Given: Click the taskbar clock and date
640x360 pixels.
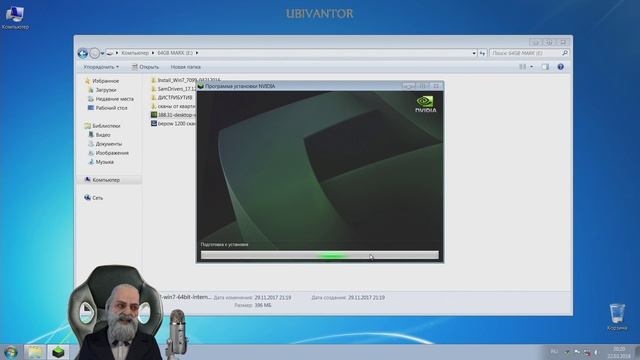Looking at the screenshot, I should click(619, 352).
